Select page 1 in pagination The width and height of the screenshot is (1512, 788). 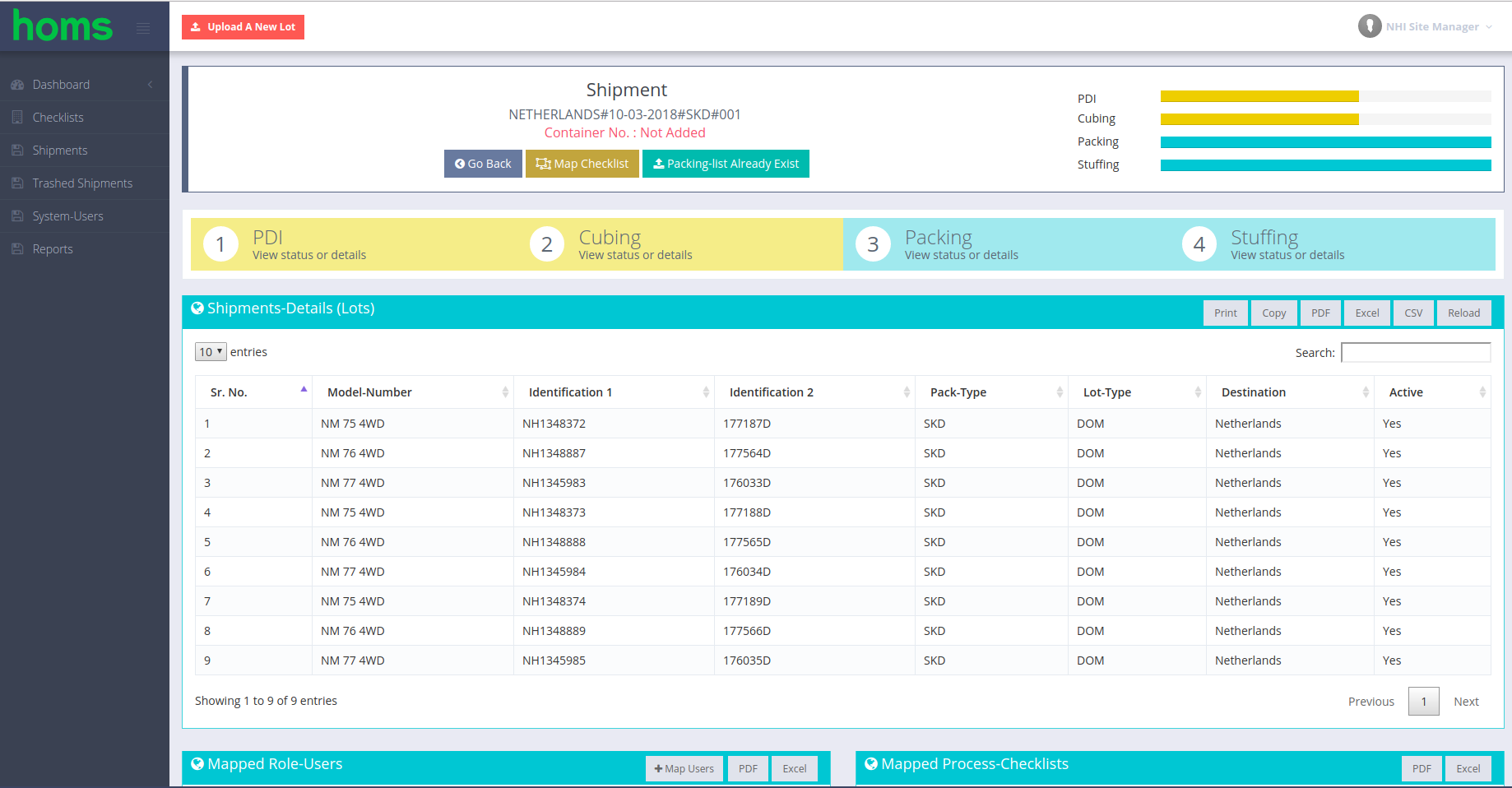(x=1423, y=702)
